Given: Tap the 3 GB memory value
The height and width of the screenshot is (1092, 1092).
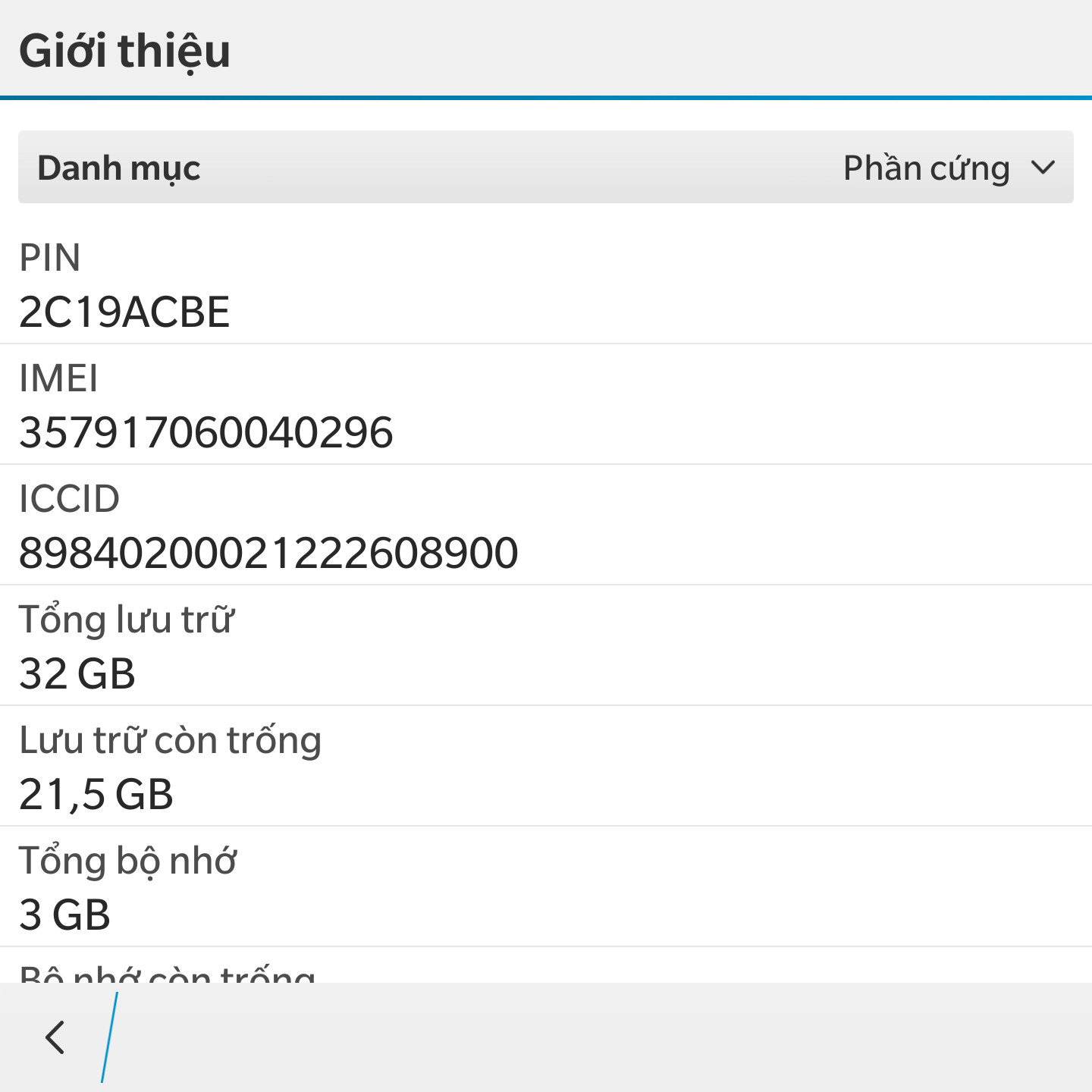Looking at the screenshot, I should pos(64,915).
